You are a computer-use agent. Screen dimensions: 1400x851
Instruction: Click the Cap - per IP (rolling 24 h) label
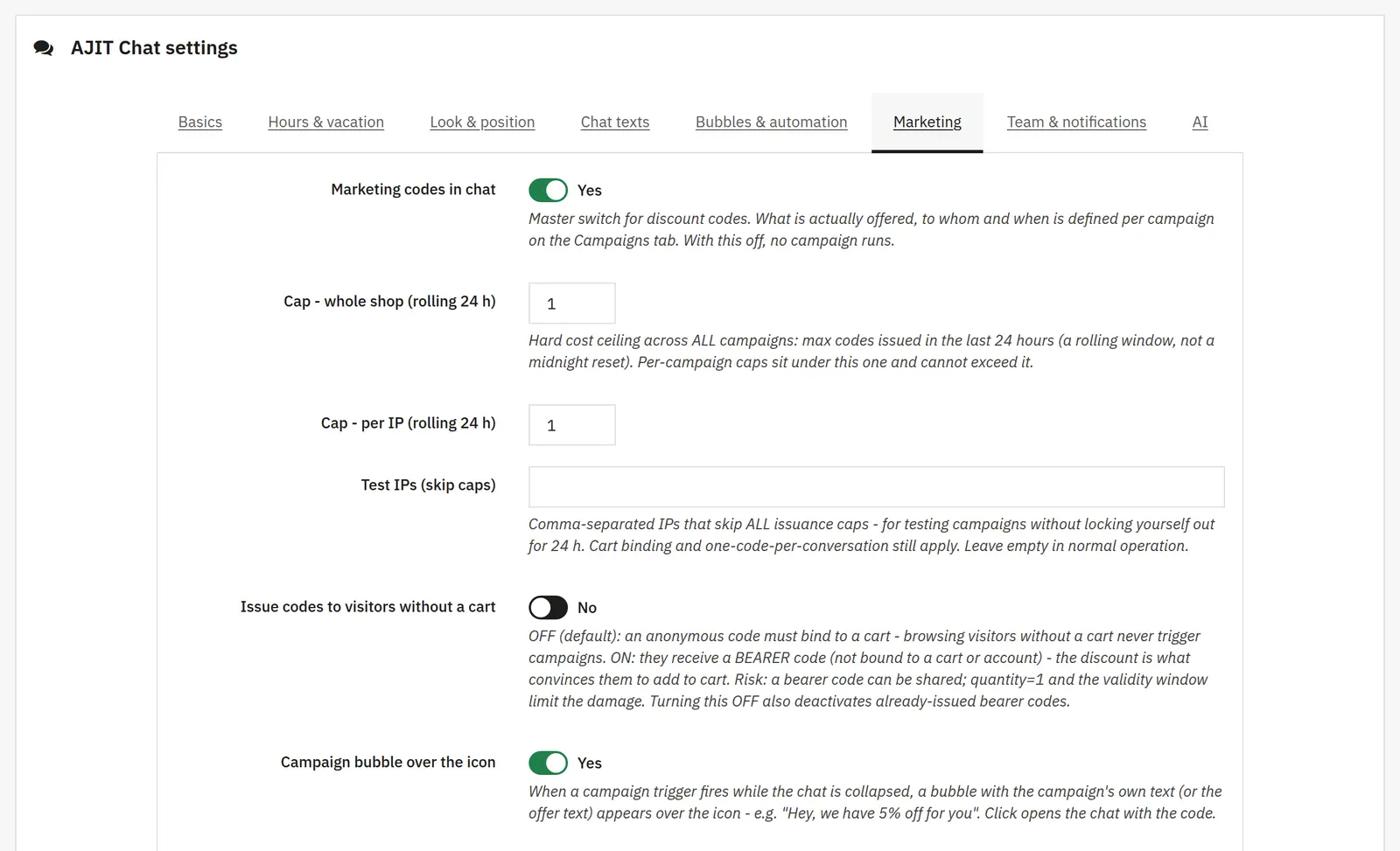click(409, 423)
